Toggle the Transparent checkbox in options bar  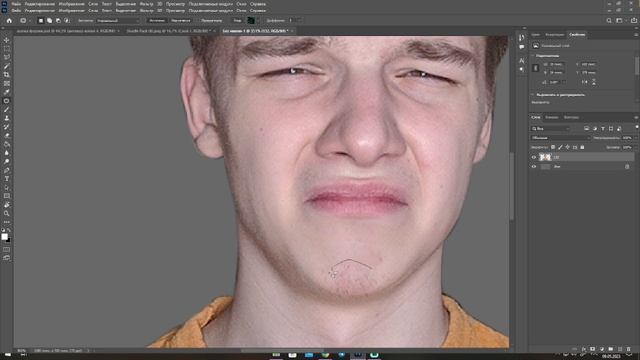[211, 20]
